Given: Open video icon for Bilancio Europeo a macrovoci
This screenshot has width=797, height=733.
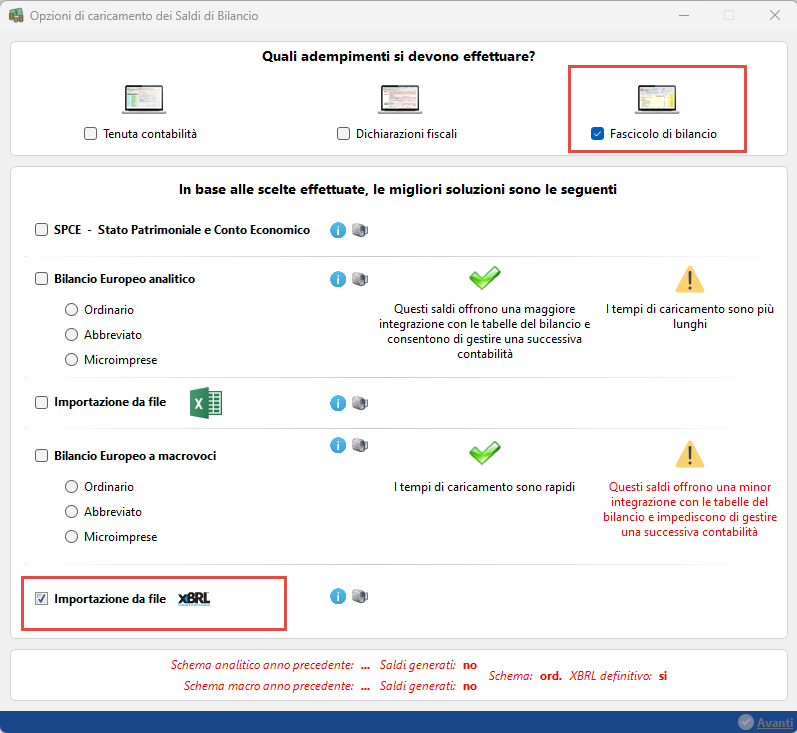Looking at the screenshot, I should click(x=360, y=445).
